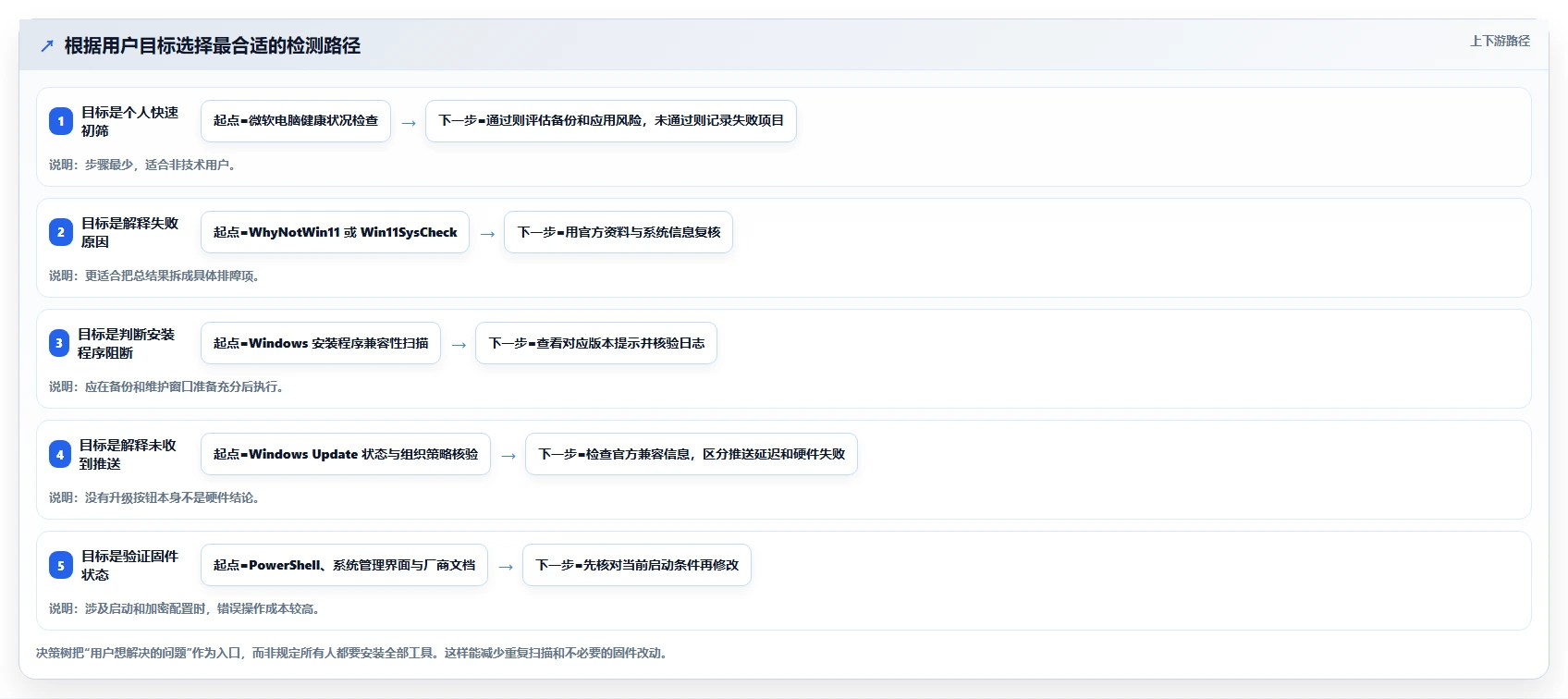Click the goal text 目标是个人快速初筛
1568x699 pixels.
click(x=130, y=121)
